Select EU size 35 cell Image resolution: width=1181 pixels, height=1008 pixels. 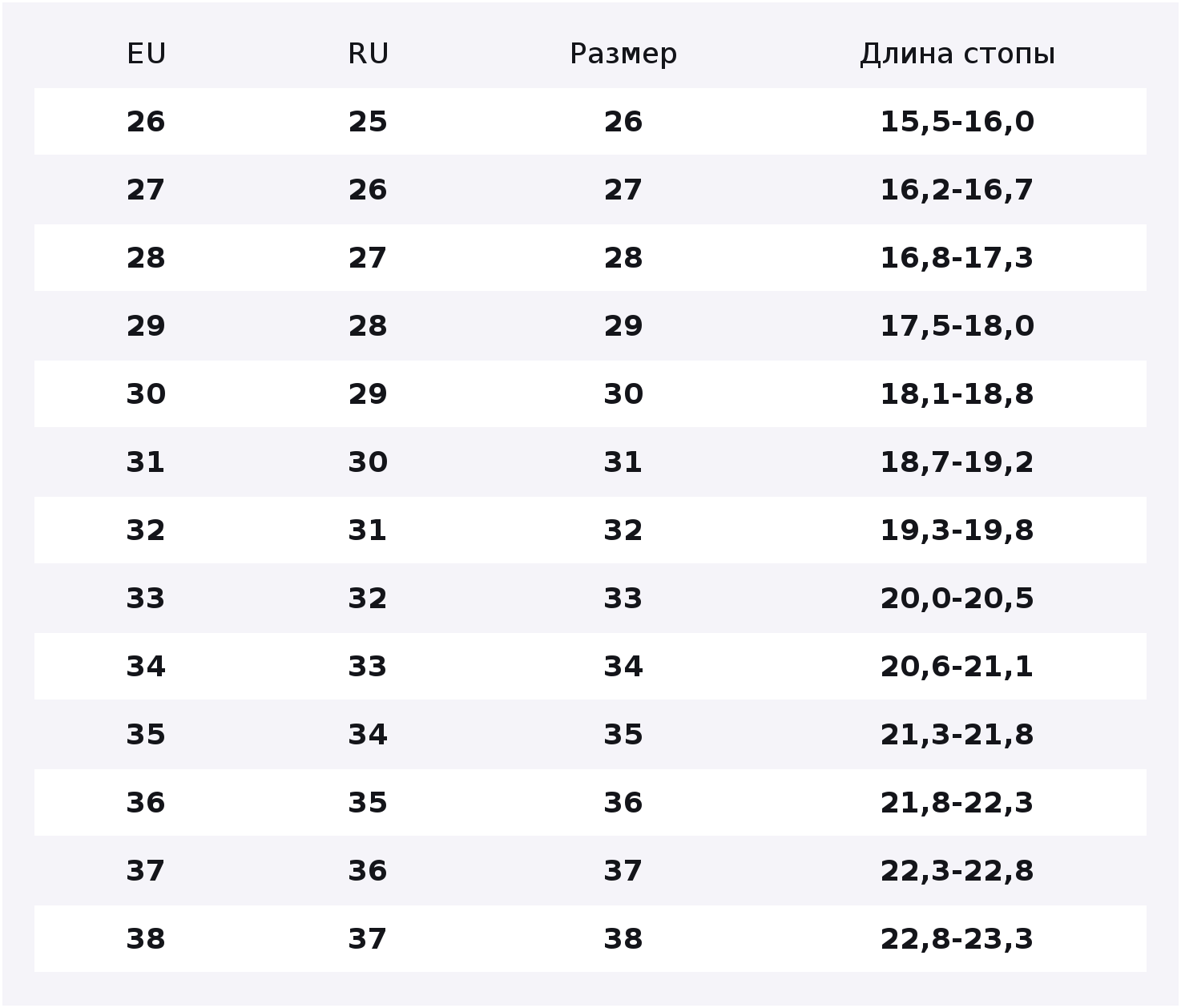click(x=146, y=735)
